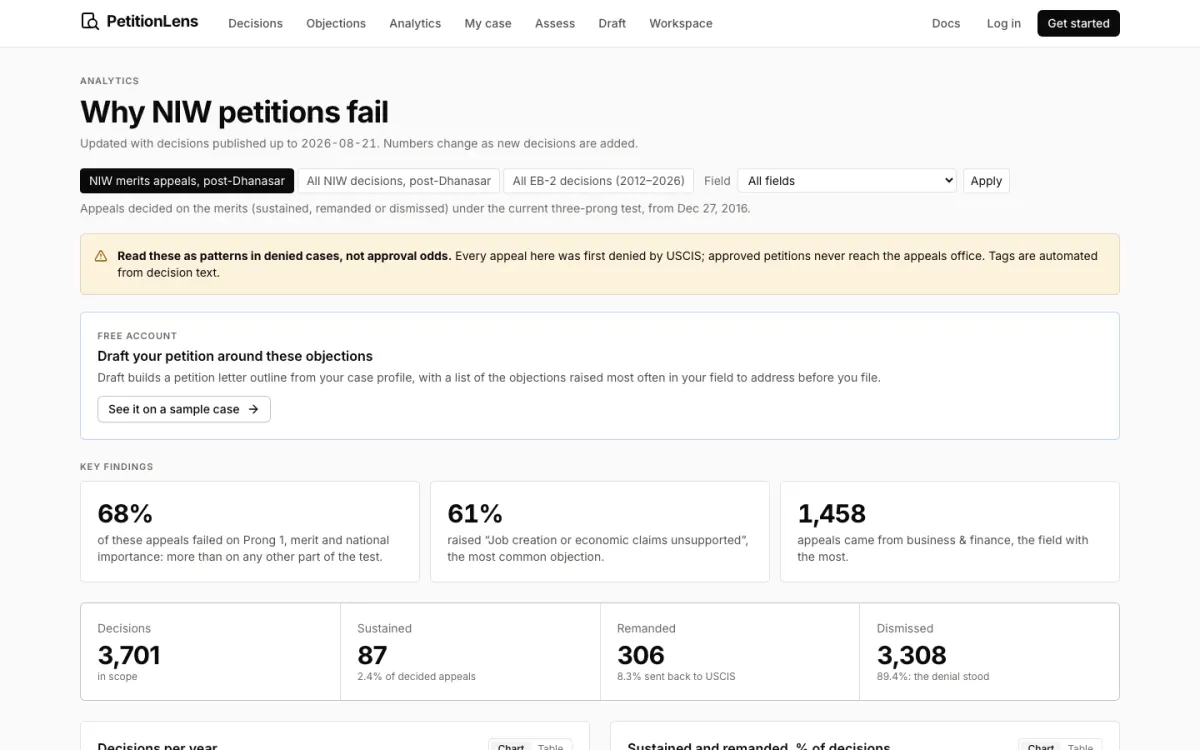The image size is (1200, 750).
Task: Click the PetitionLens magnifier logo icon
Action: [90, 22]
